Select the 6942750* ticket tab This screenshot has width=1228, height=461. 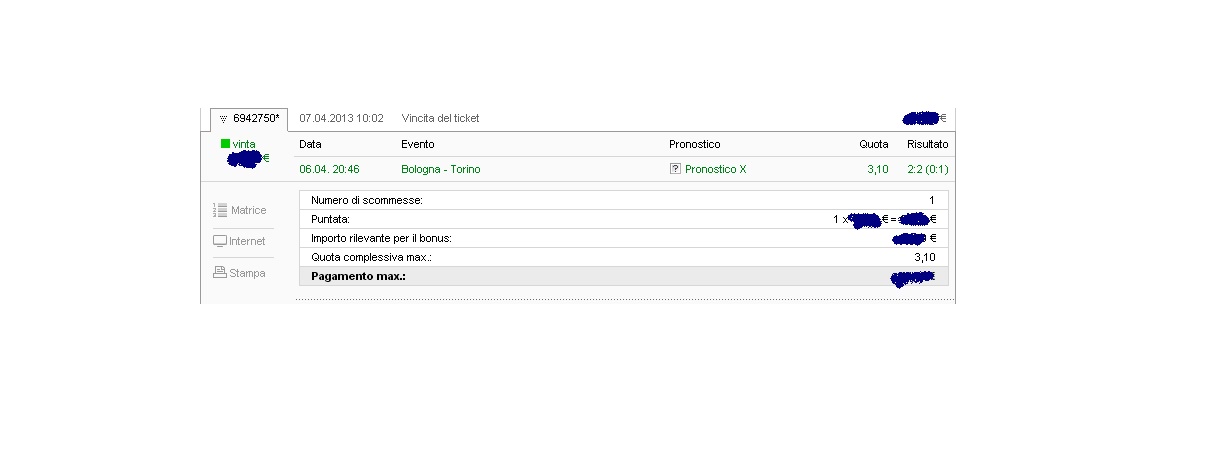point(249,118)
